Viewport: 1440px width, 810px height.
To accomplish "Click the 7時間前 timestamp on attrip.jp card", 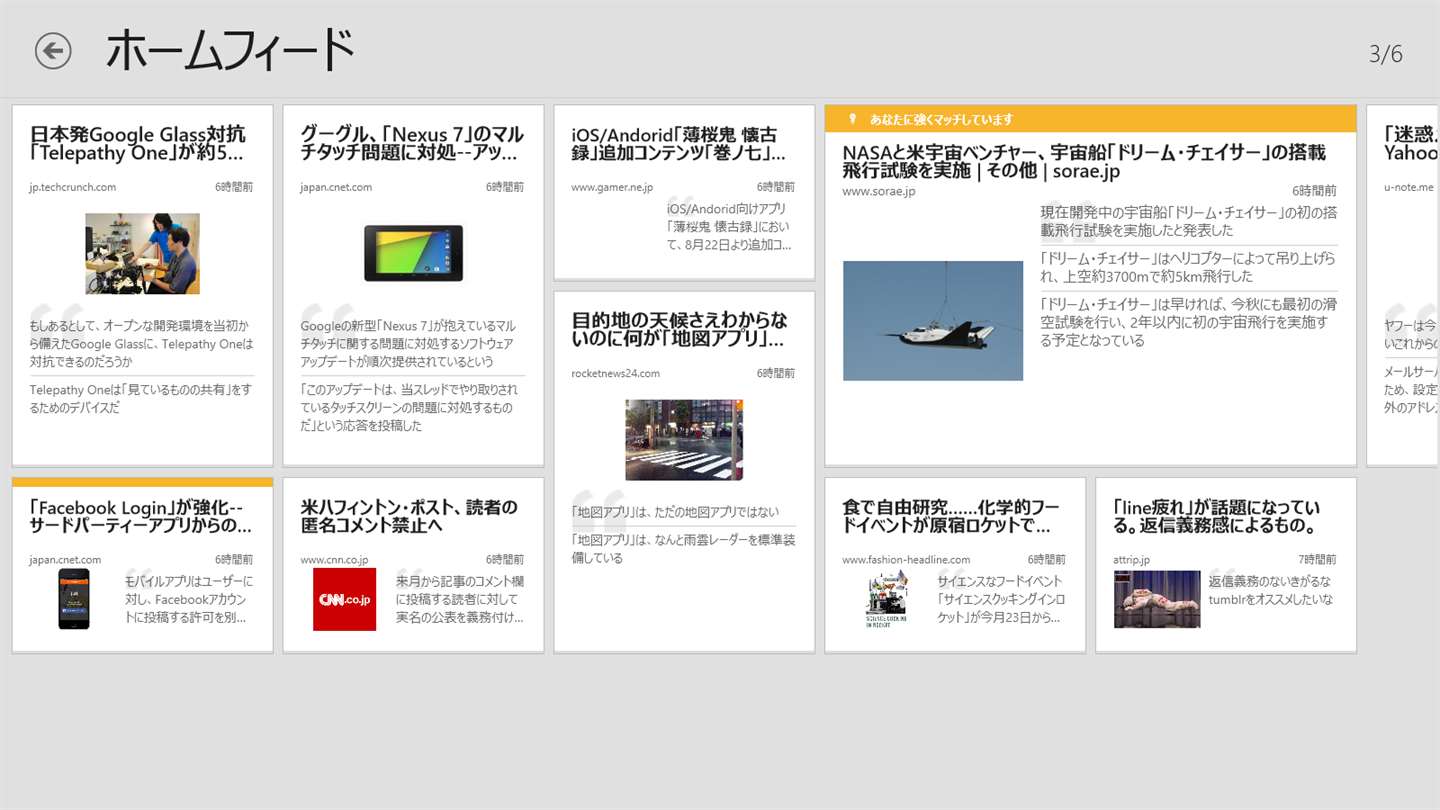I will click(x=1317, y=560).
